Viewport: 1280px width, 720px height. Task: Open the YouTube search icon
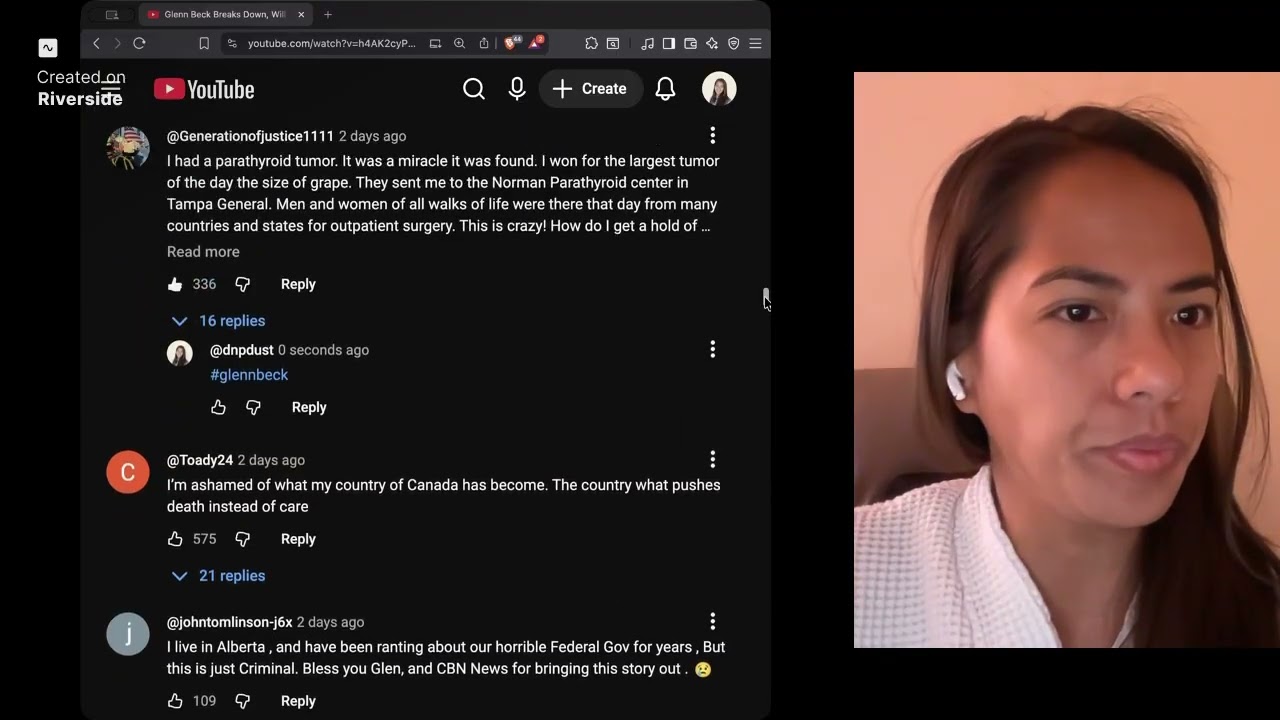tap(474, 89)
